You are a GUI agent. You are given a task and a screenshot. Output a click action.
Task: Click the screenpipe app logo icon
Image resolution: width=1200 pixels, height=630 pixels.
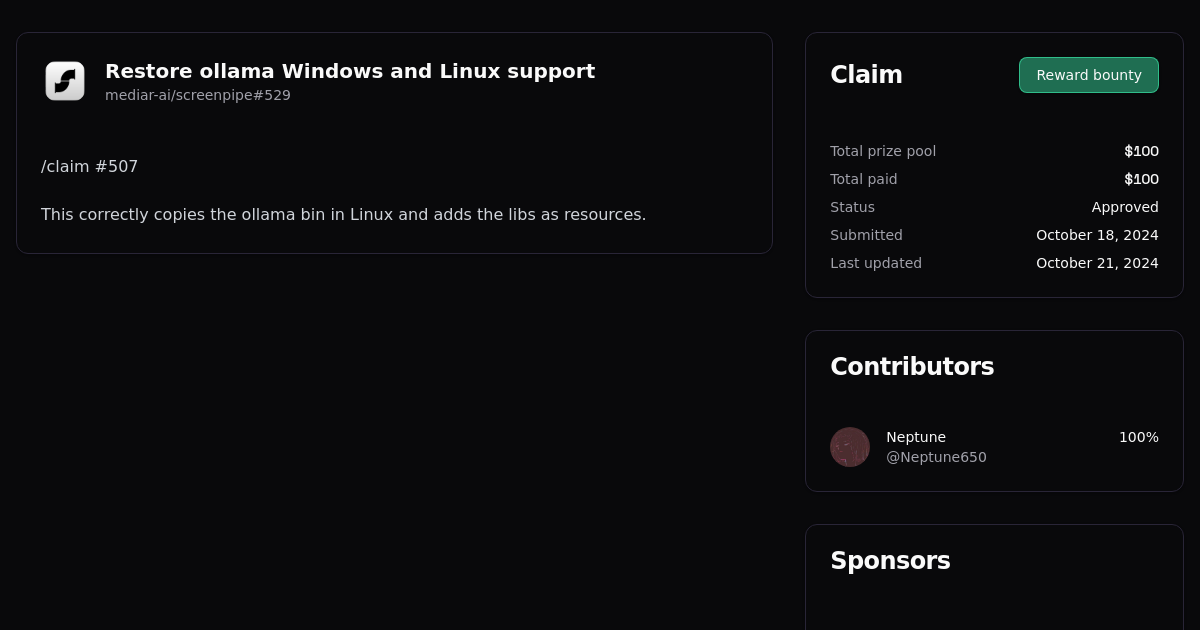[64, 80]
